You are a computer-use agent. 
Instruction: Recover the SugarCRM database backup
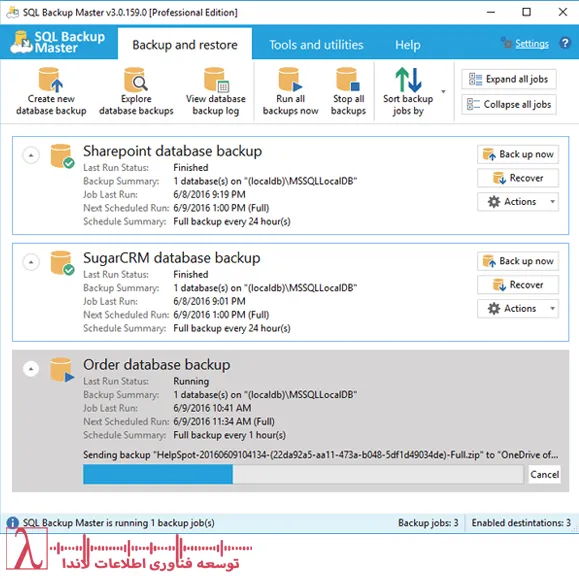click(518, 285)
